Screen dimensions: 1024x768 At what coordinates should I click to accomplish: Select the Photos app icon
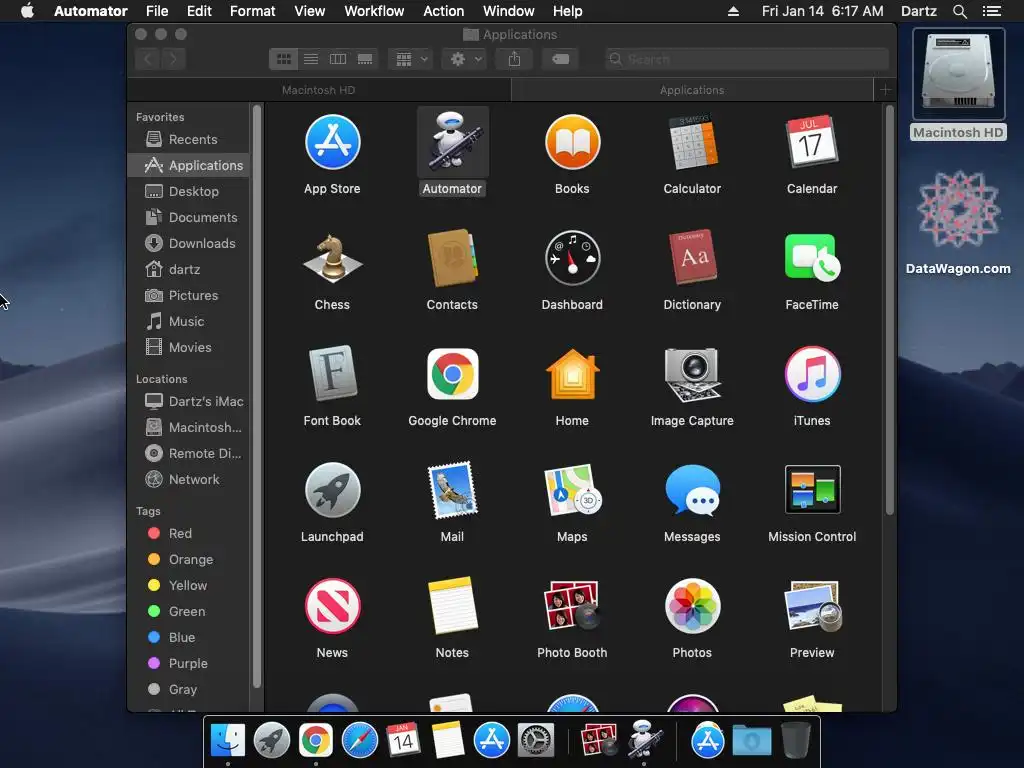click(692, 606)
